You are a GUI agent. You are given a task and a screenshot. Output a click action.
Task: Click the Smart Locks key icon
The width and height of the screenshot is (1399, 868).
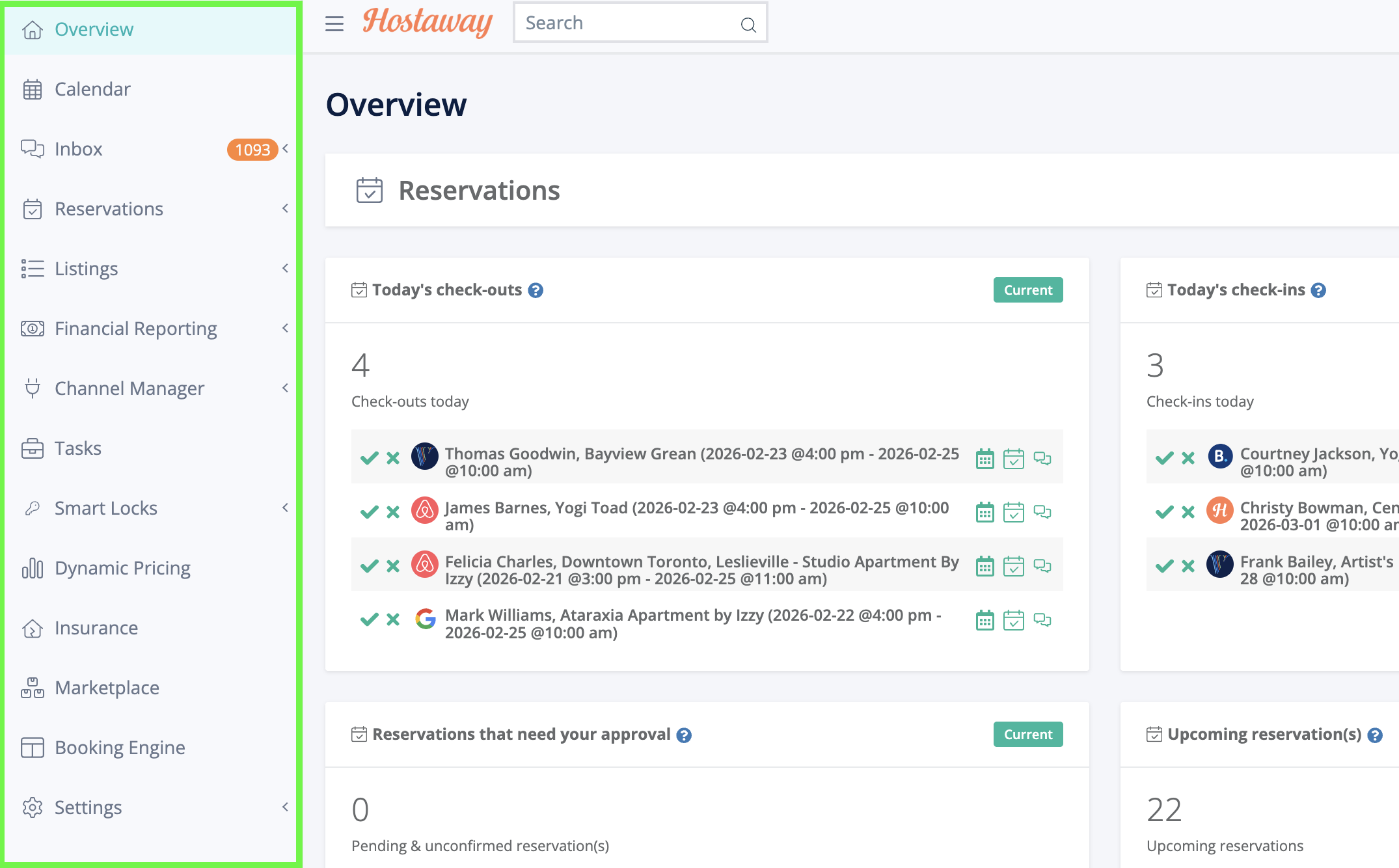pyautogui.click(x=33, y=508)
